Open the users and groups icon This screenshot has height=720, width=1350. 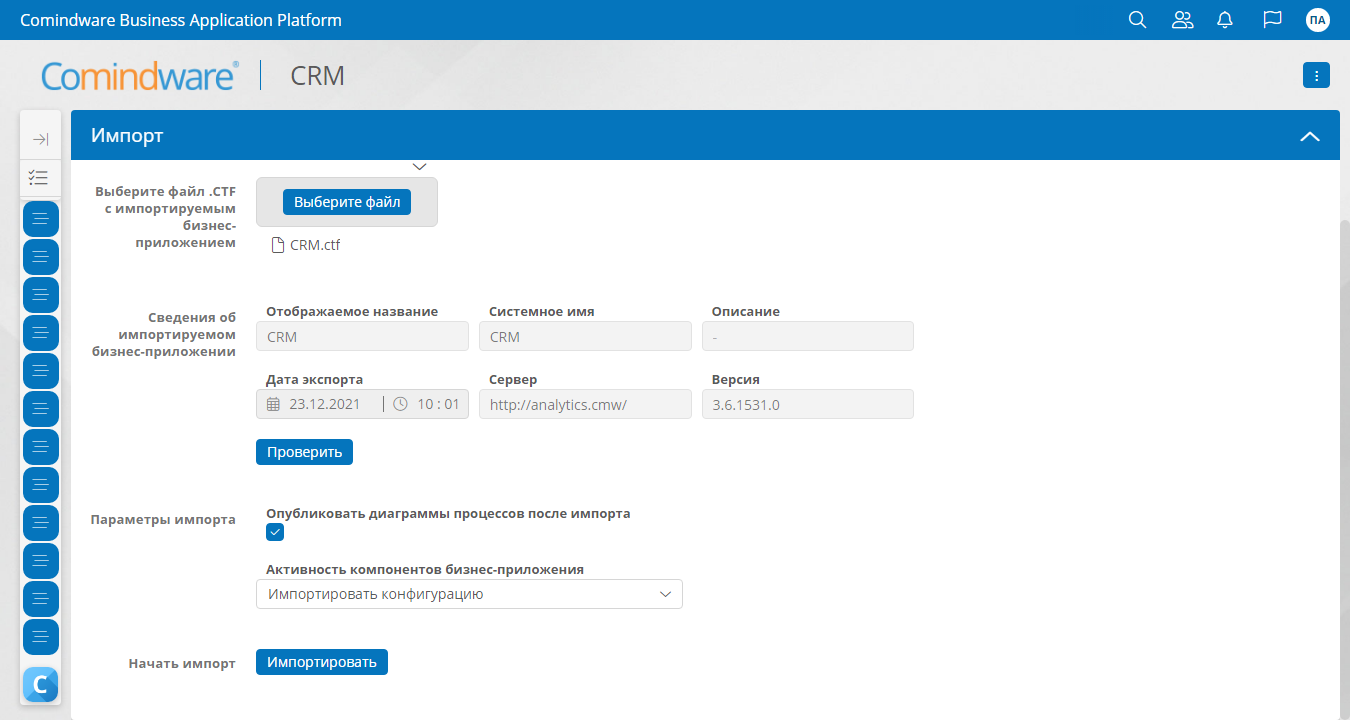[x=1183, y=20]
